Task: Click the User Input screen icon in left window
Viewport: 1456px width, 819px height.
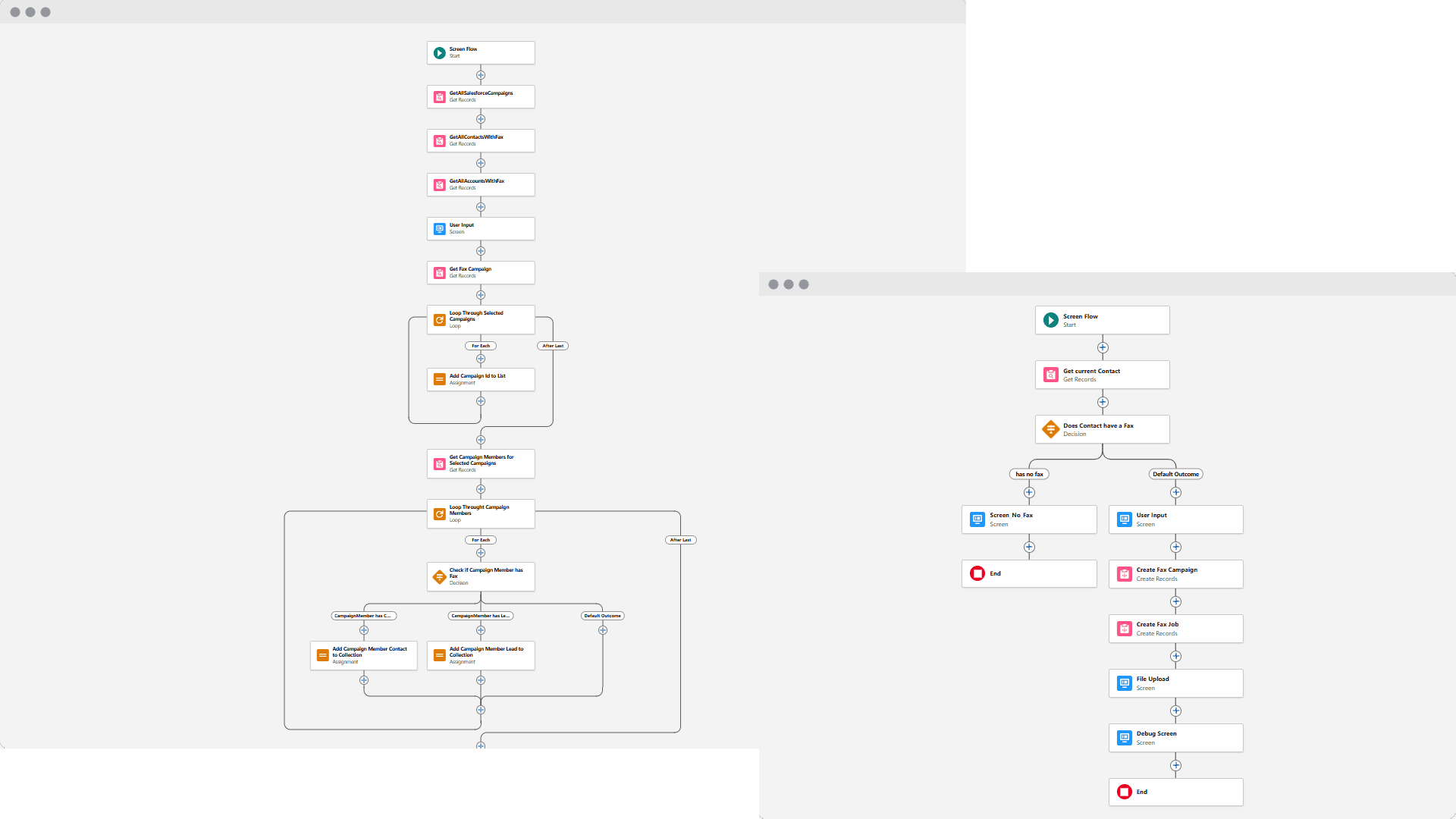Action: (439, 229)
